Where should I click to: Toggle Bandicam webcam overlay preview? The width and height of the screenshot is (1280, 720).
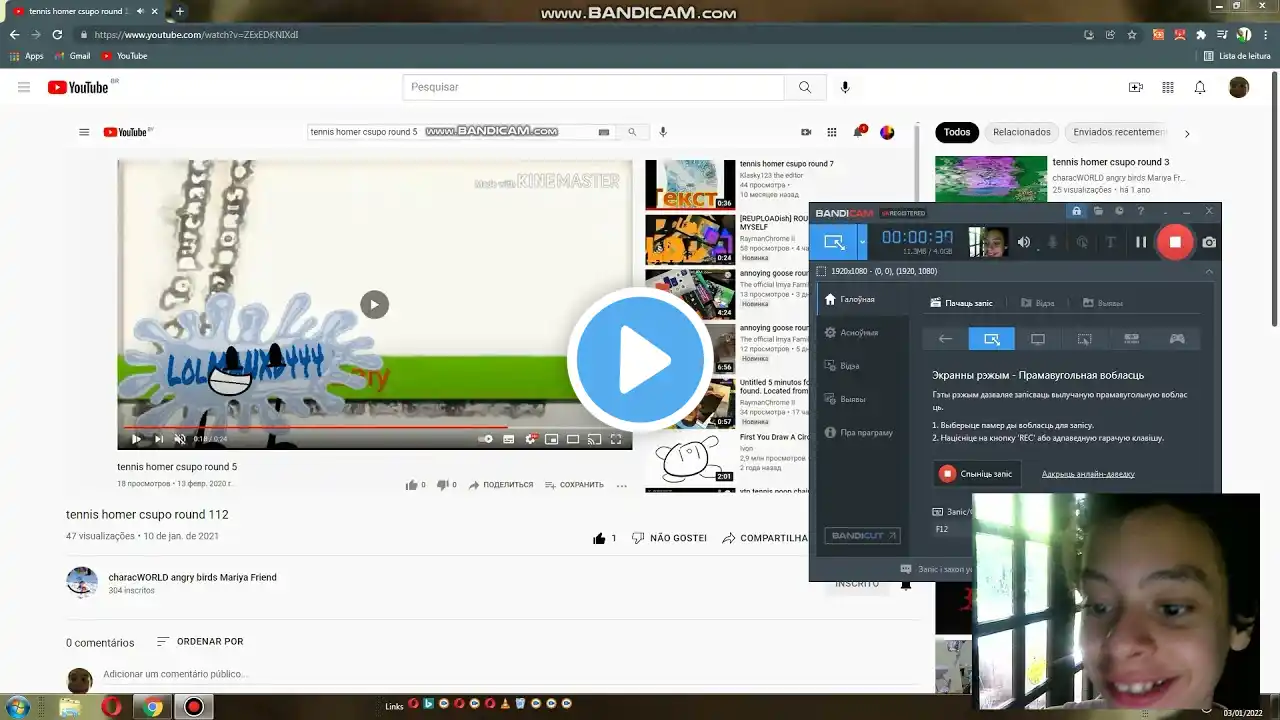coord(988,242)
